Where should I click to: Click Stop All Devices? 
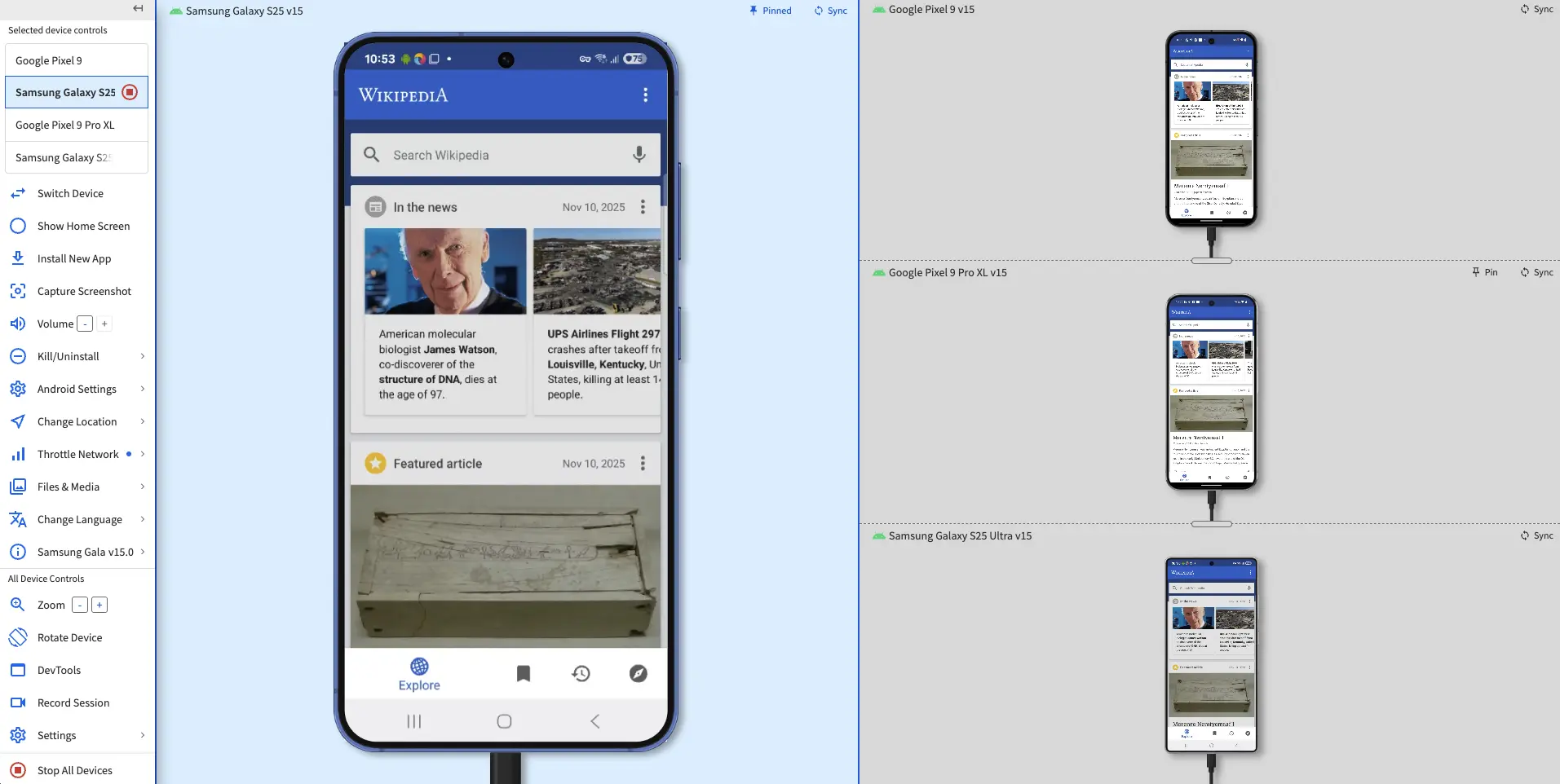[74, 770]
